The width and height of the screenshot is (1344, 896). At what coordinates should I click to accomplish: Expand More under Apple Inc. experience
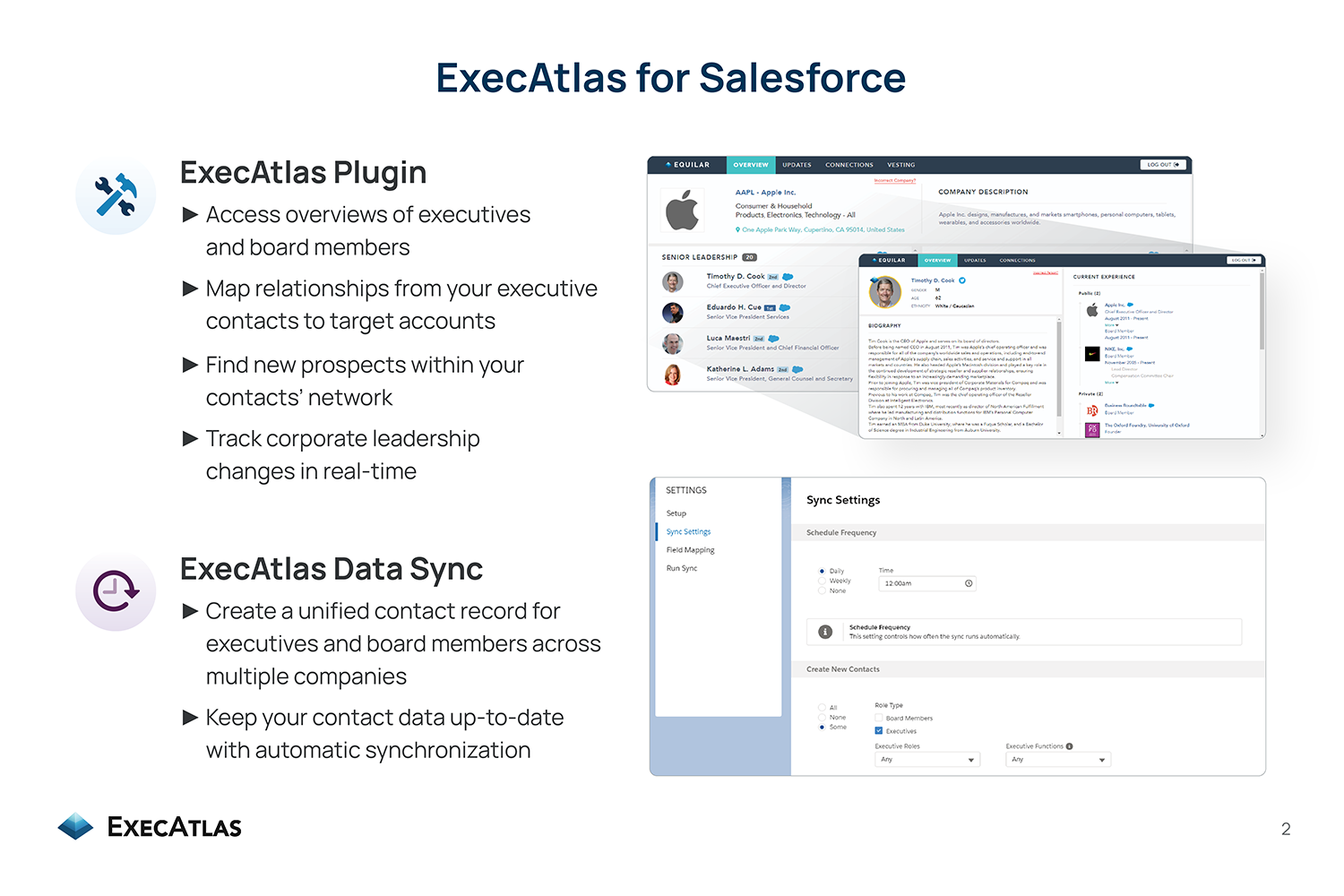(x=1111, y=324)
